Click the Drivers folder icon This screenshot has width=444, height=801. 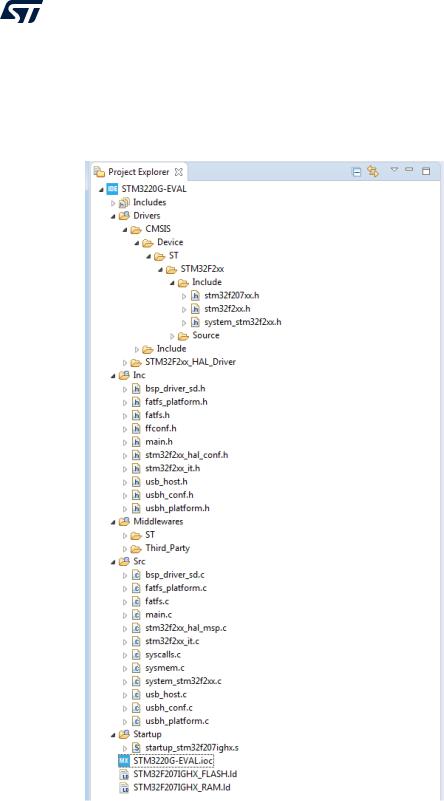[124, 216]
